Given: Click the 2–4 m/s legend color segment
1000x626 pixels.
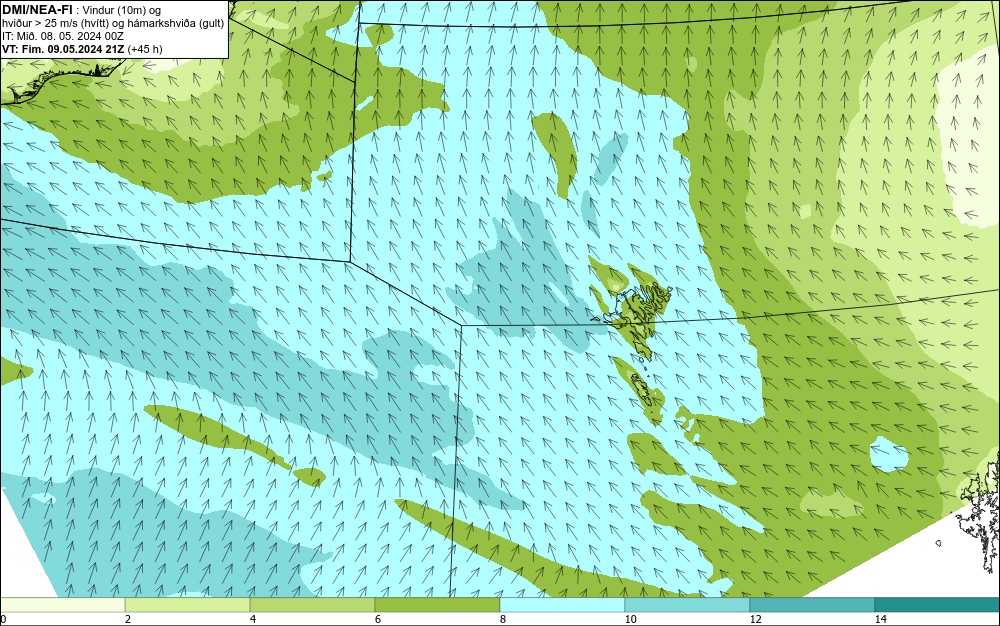Looking at the screenshot, I should pyautogui.click(x=188, y=604).
